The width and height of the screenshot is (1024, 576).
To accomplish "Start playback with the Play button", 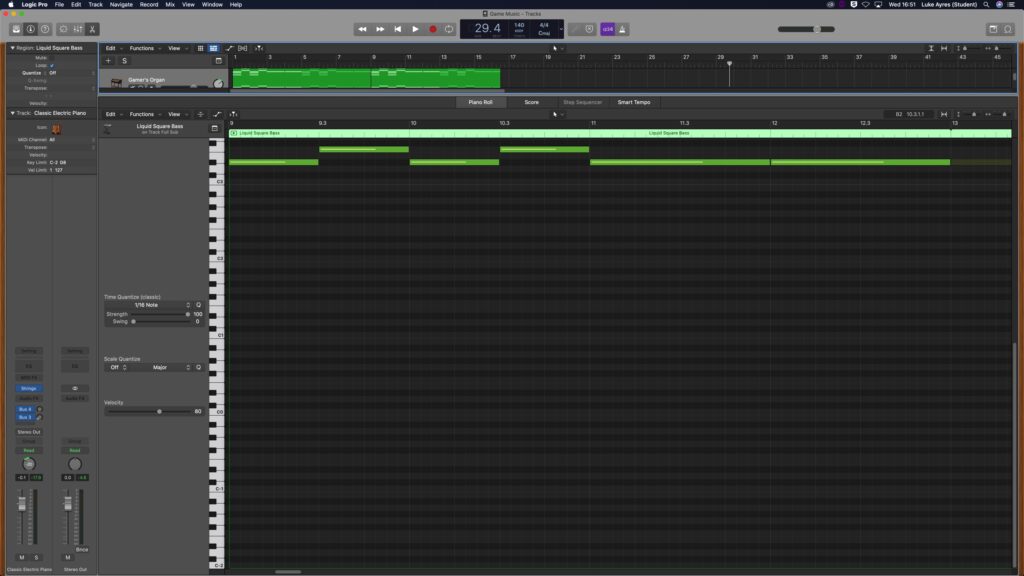I will coord(415,29).
